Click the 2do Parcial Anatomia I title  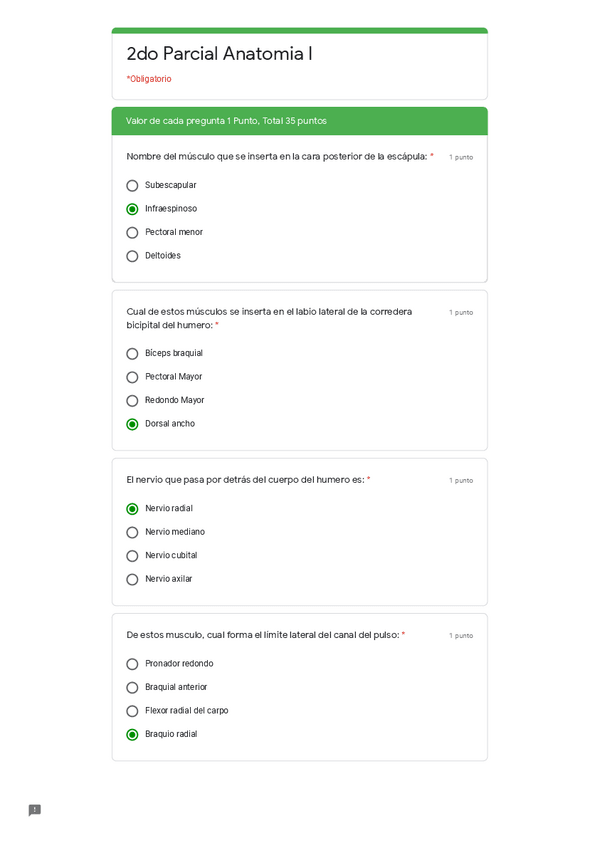pos(219,54)
